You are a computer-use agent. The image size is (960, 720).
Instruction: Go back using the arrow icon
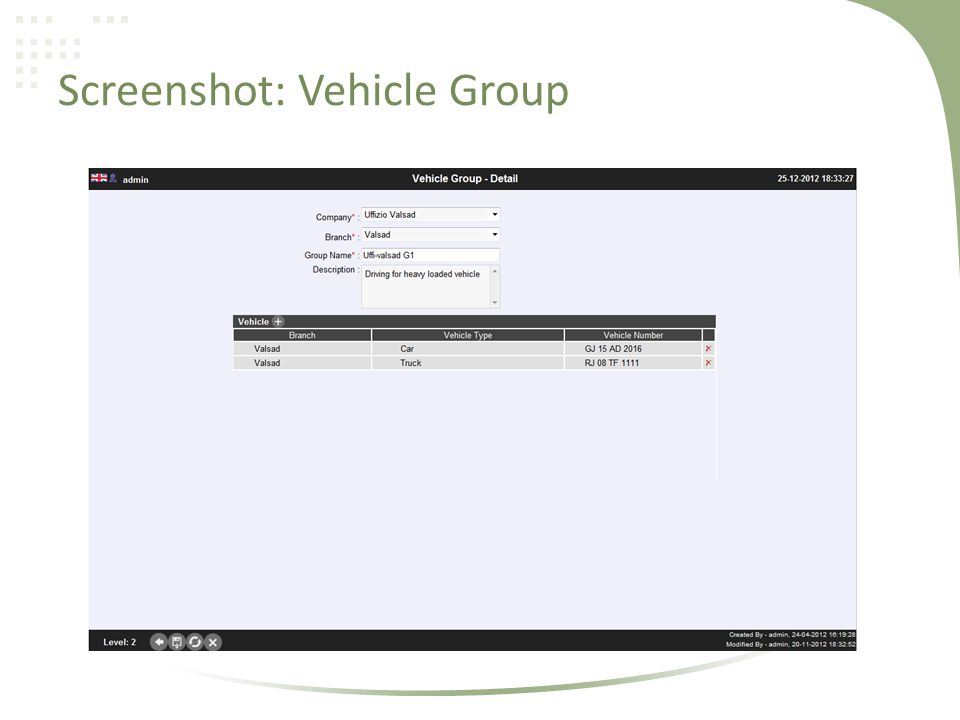click(x=159, y=642)
